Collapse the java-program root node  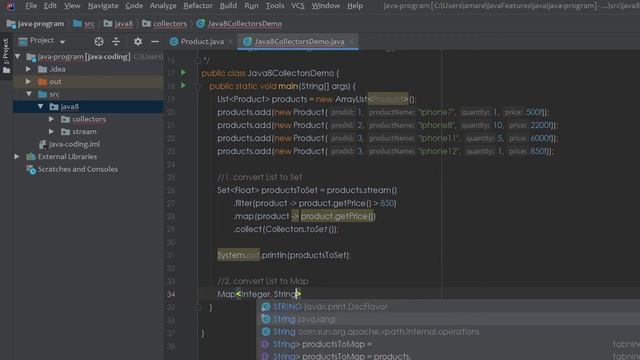pos(18,56)
